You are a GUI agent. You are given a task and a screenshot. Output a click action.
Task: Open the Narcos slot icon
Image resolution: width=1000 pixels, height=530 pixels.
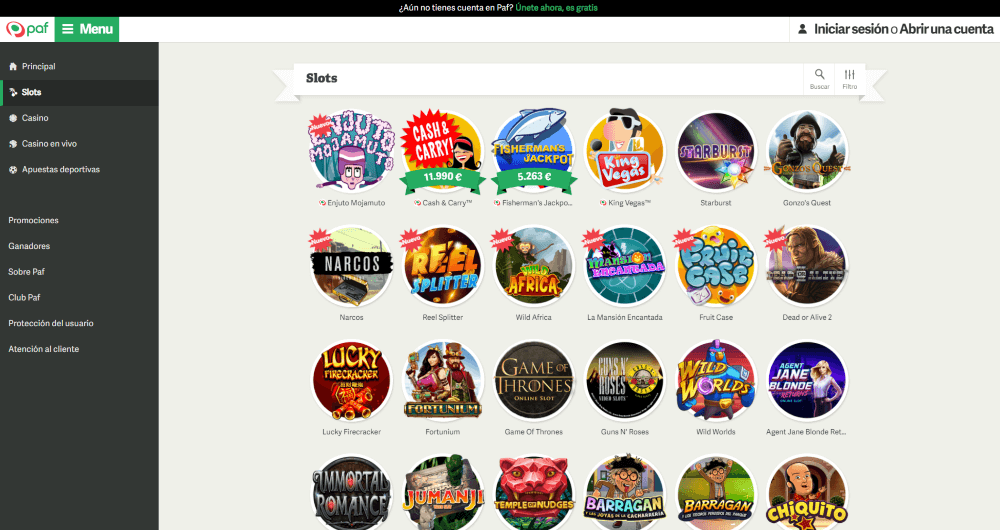tap(351, 266)
